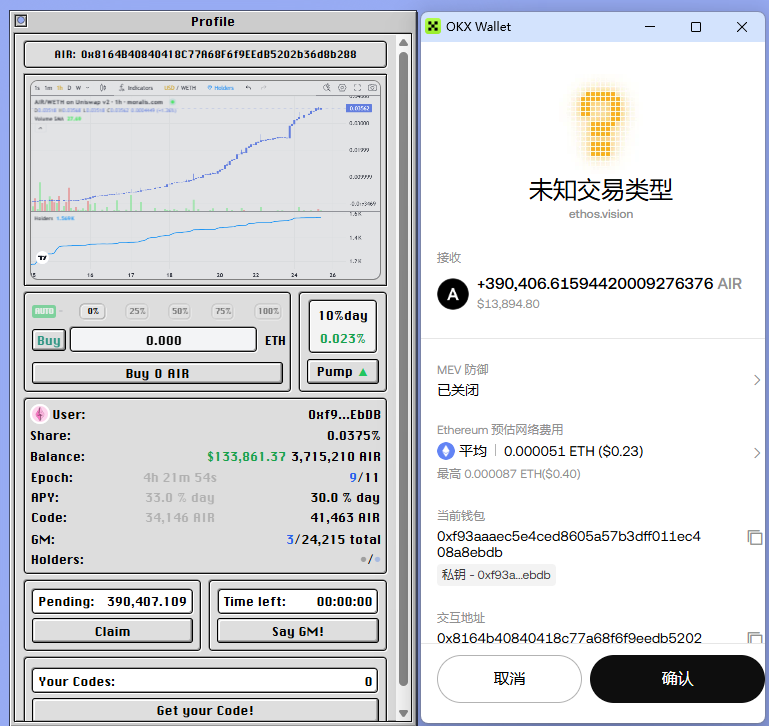Image resolution: width=769 pixels, height=726 pixels.
Task: Copy interaction contract address
Action: point(754,637)
